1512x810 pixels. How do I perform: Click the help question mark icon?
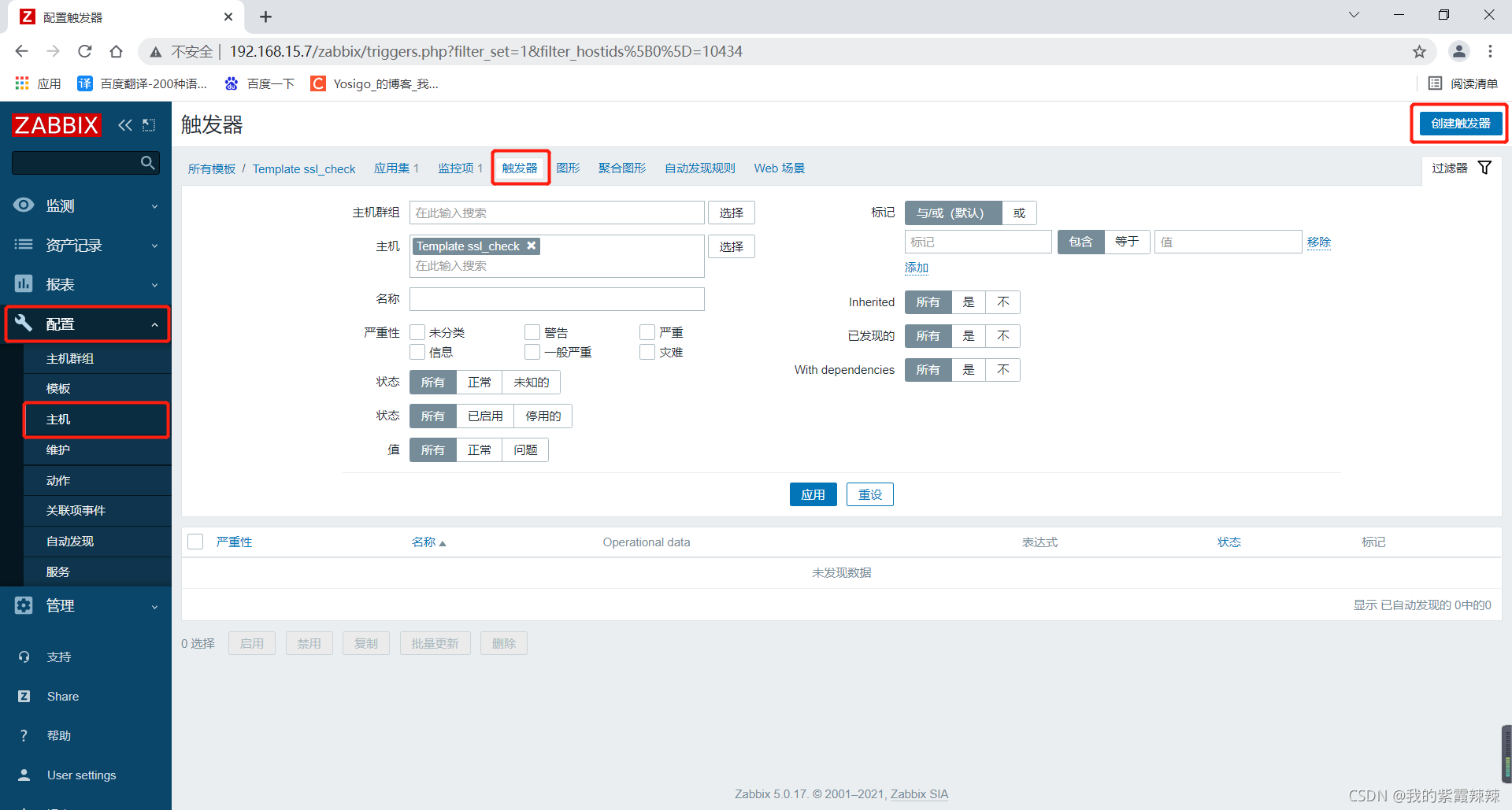point(24,735)
